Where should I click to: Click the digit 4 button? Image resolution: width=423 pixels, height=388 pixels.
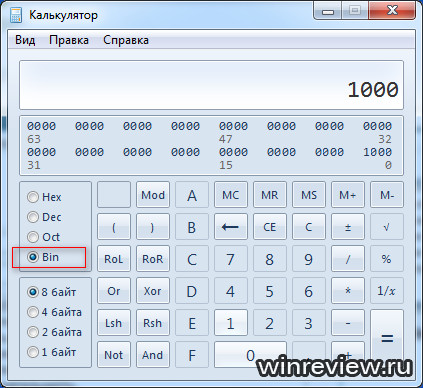click(231, 291)
